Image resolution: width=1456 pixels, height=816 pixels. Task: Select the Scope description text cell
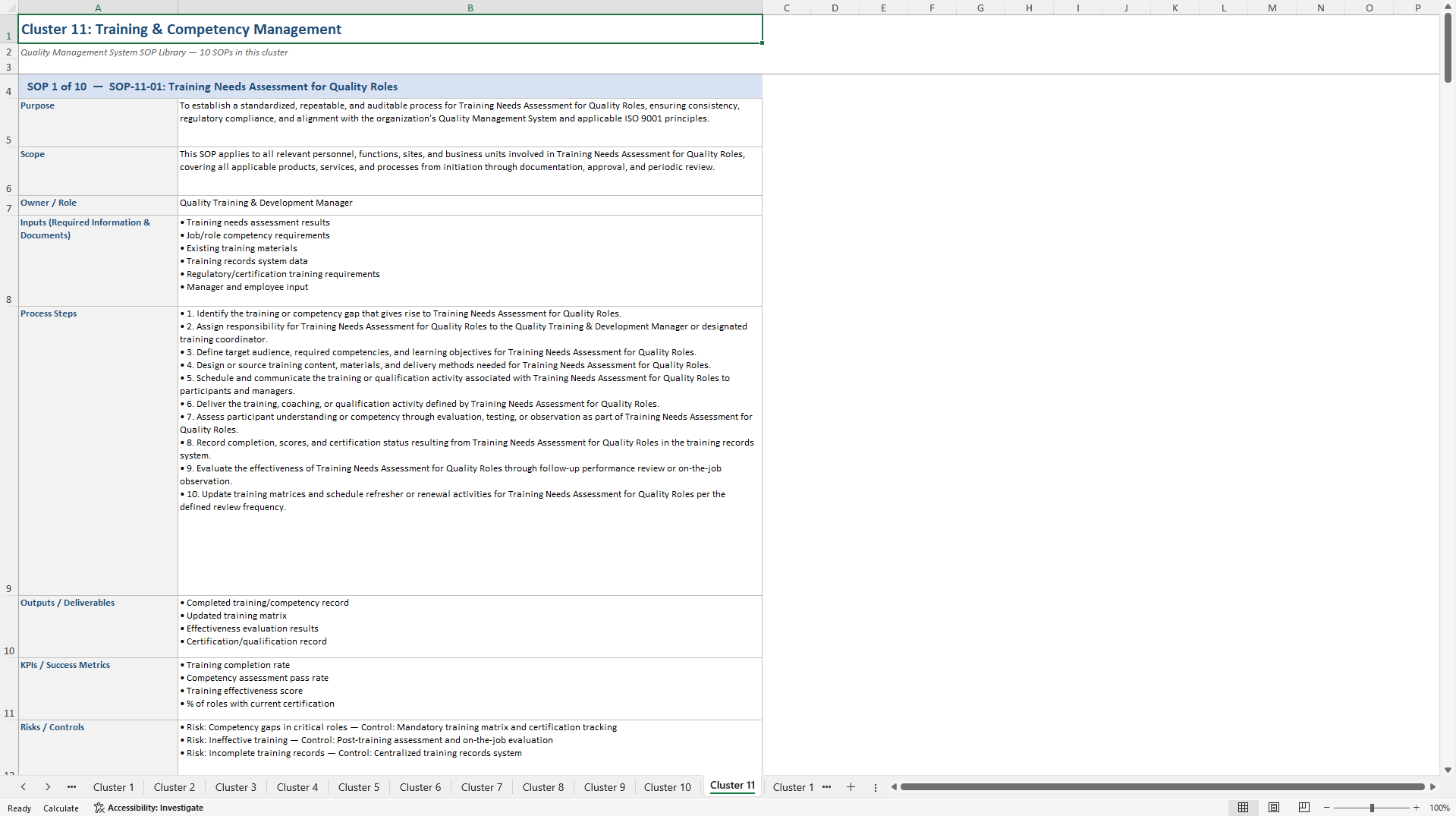(470, 171)
